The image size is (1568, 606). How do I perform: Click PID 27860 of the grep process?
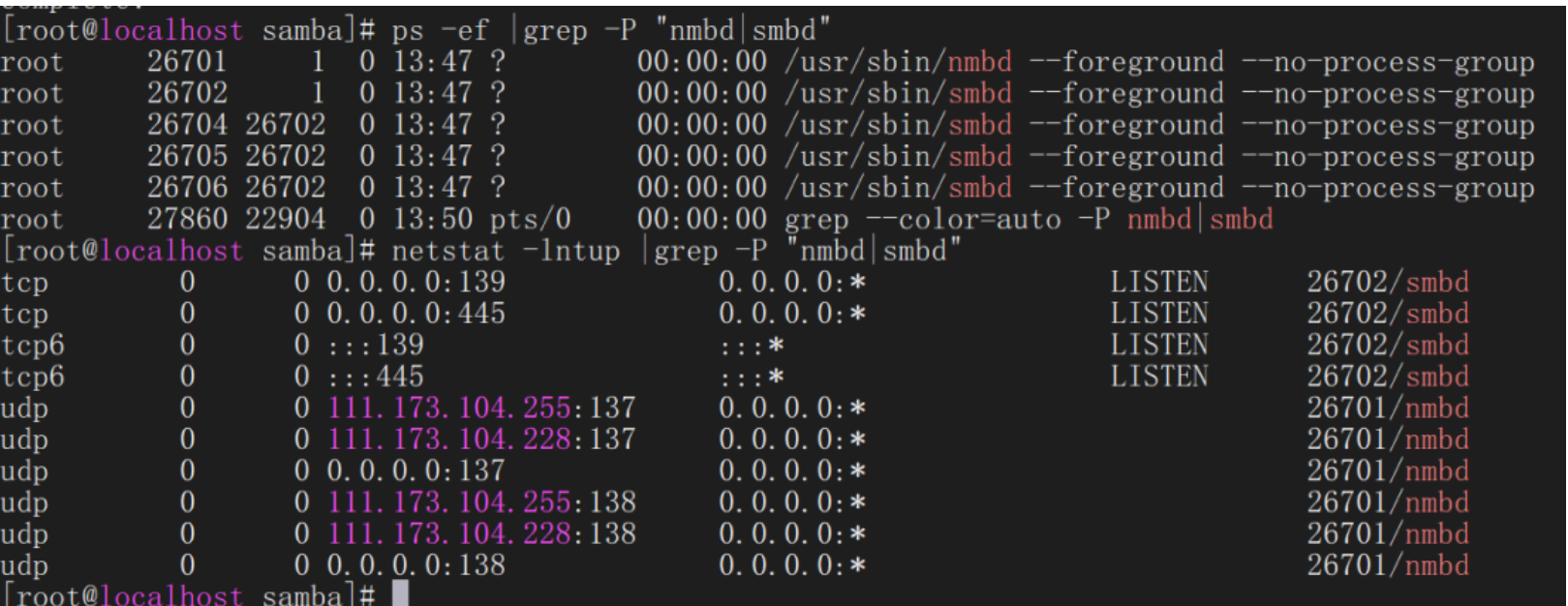(187, 220)
